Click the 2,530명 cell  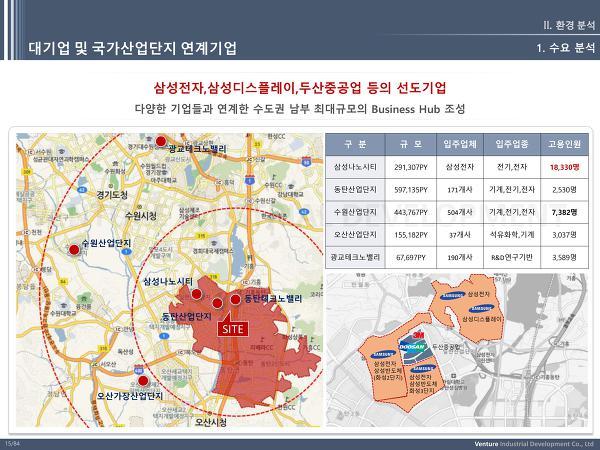[x=564, y=189]
